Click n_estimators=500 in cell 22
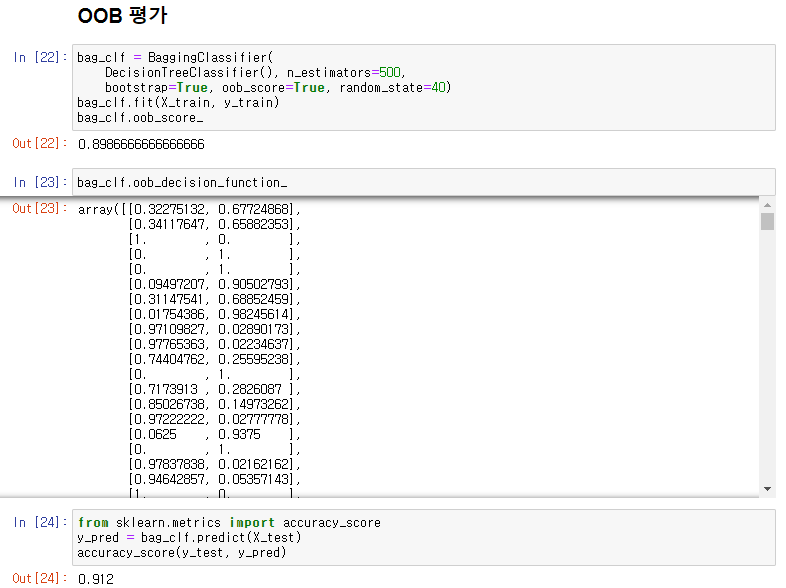Screen dimensions: 786x588 point(346,73)
